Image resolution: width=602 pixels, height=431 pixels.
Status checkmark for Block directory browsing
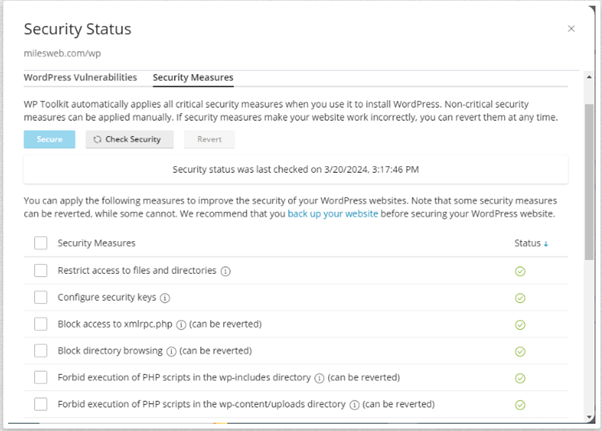click(x=520, y=352)
